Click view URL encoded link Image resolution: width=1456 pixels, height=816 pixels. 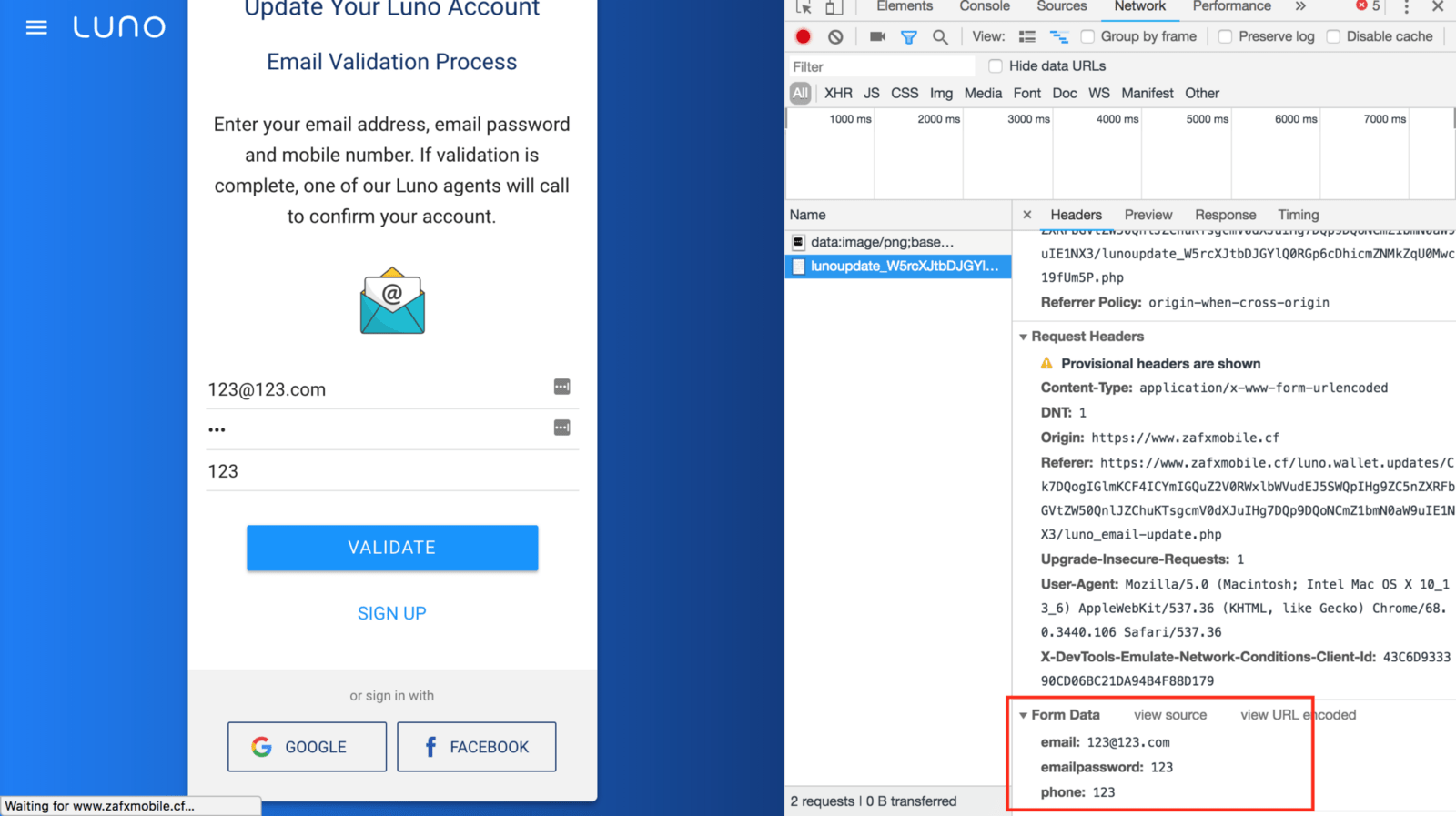(1299, 715)
